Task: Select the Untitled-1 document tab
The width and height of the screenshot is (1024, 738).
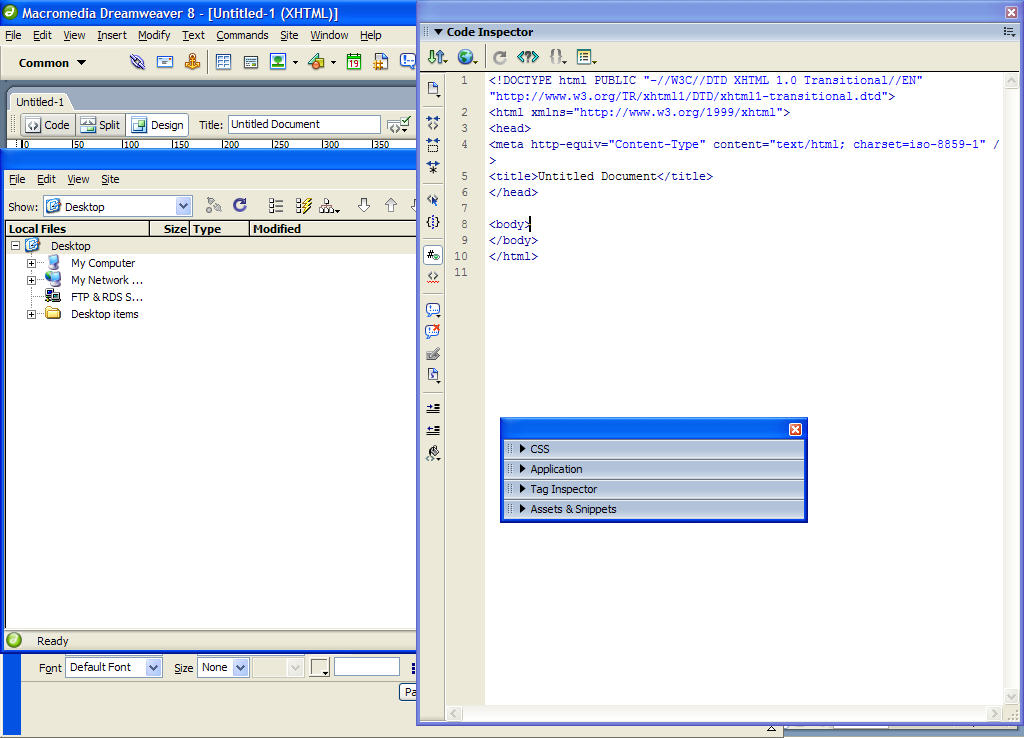Action: (40, 102)
